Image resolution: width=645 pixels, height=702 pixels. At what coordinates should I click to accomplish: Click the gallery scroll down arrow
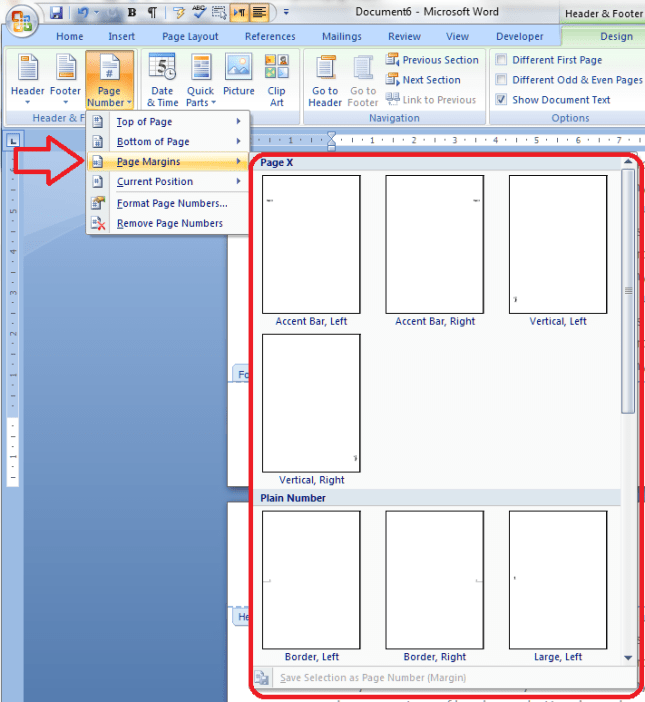(x=628, y=658)
